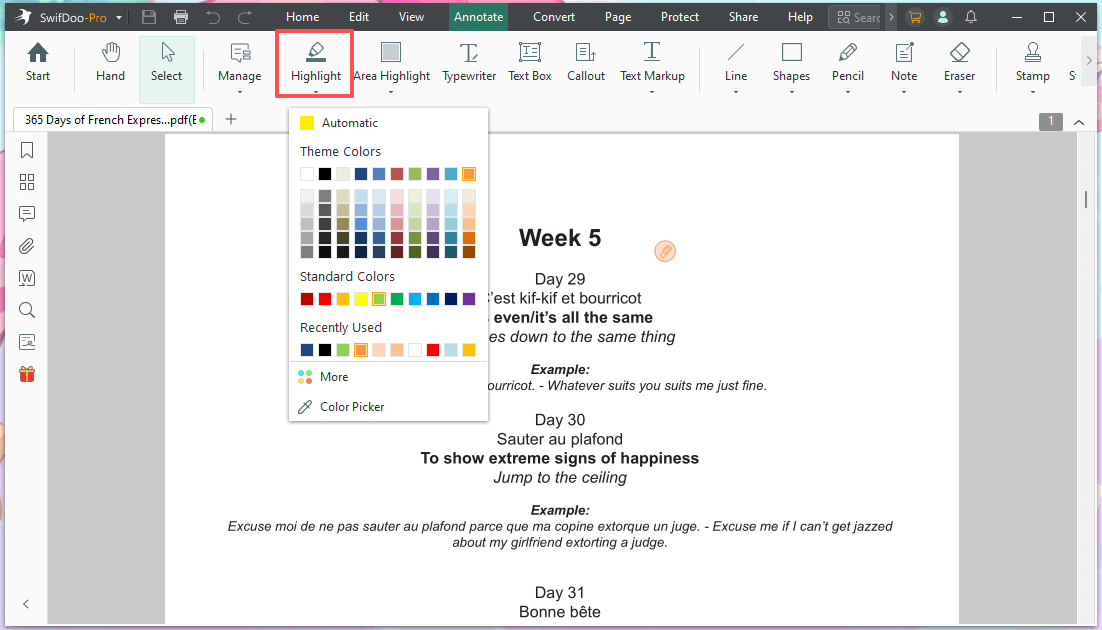Activate the Pencil drawing tool
The image size is (1102, 630).
[847, 63]
